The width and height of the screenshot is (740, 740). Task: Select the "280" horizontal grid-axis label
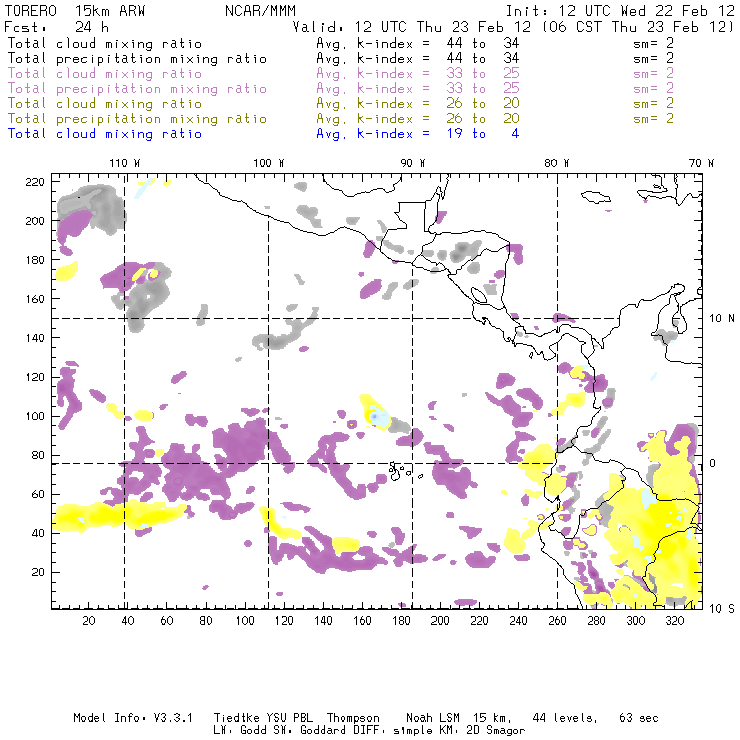pyautogui.click(x=597, y=621)
